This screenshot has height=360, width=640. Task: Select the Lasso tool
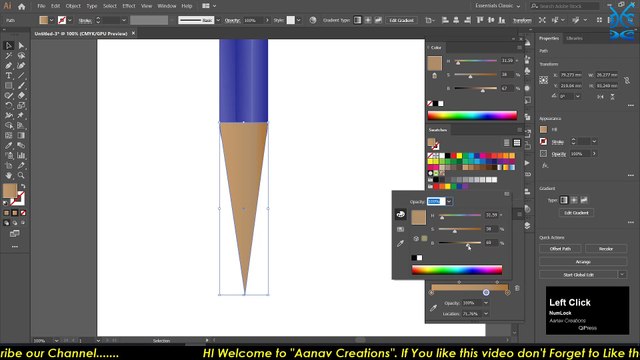(21, 56)
